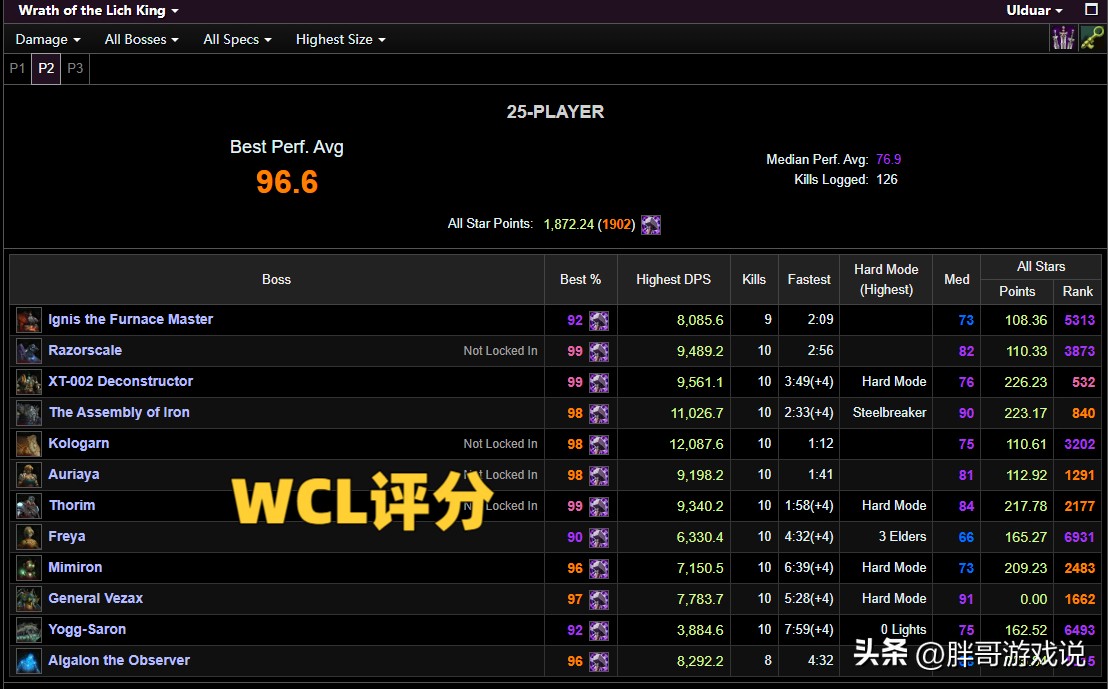1108x689 pixels.
Task: Expand the Highest Size selector
Action: click(340, 39)
